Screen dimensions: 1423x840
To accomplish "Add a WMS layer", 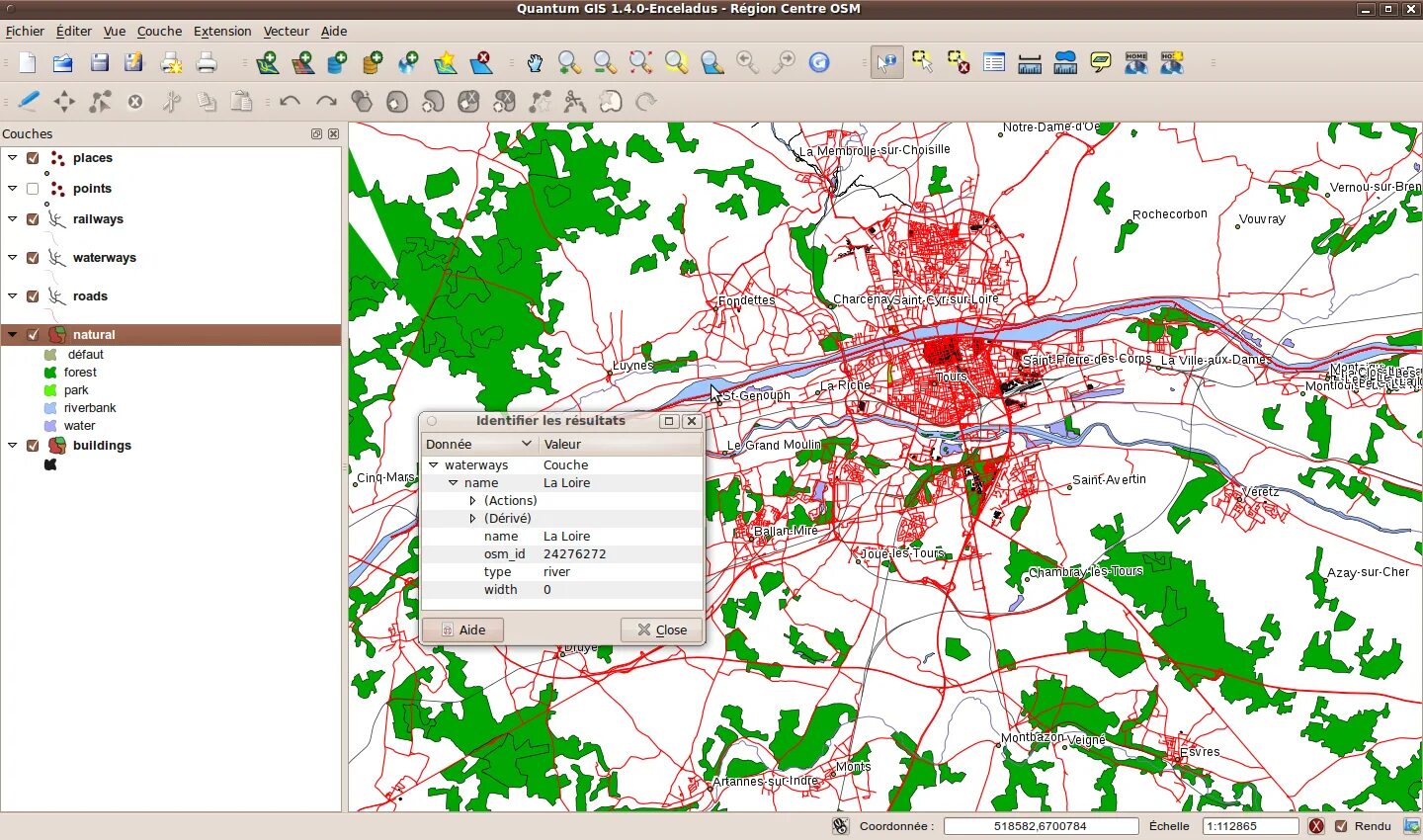I will pyautogui.click(x=408, y=63).
